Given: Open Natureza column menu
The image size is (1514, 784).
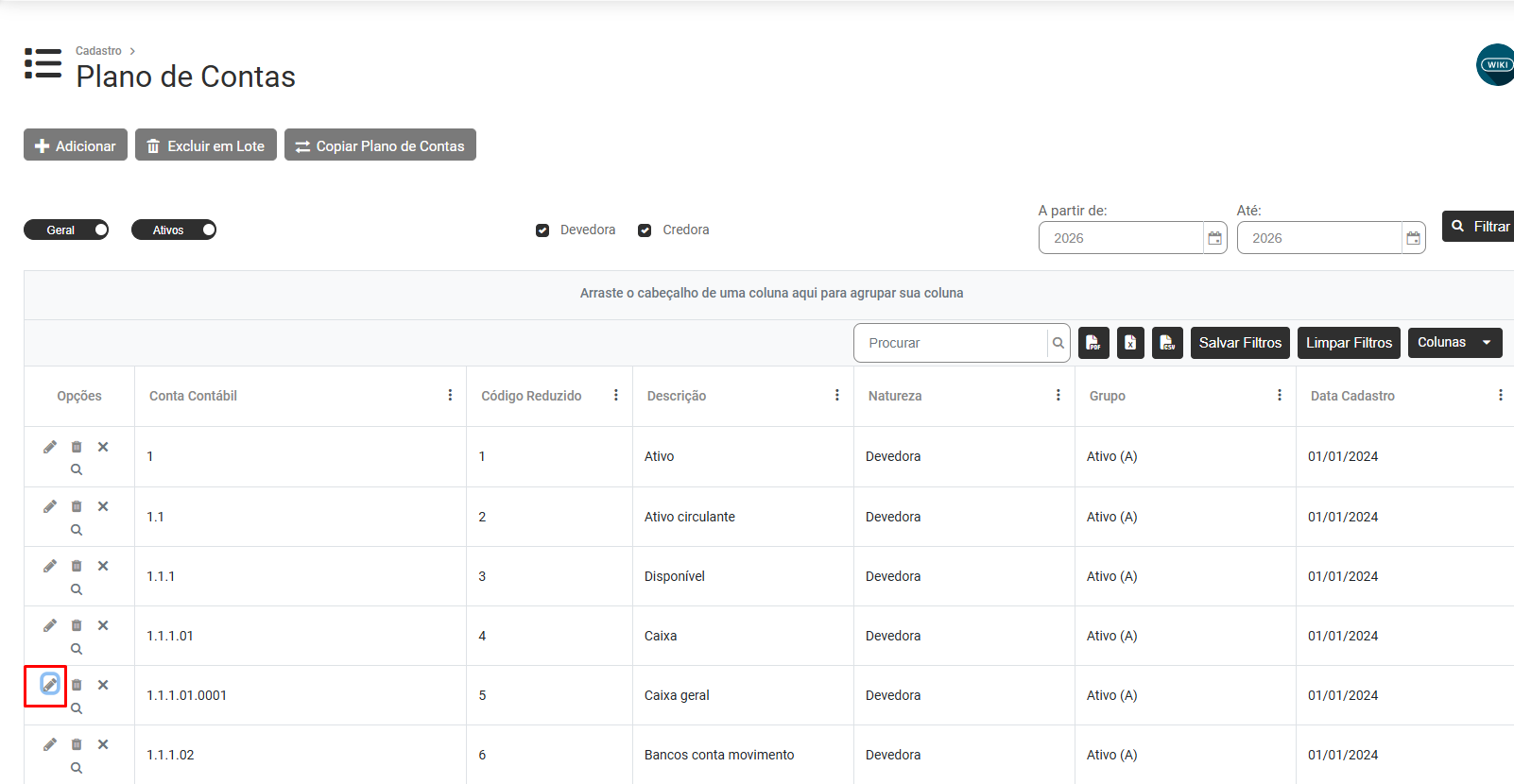Looking at the screenshot, I should point(1058,395).
